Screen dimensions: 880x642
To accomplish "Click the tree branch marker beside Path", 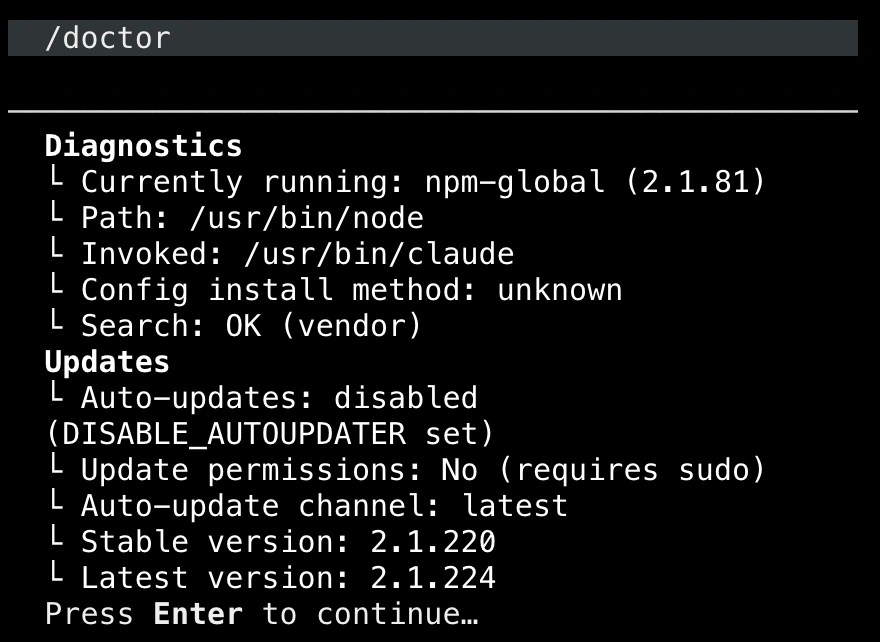I will point(55,215).
